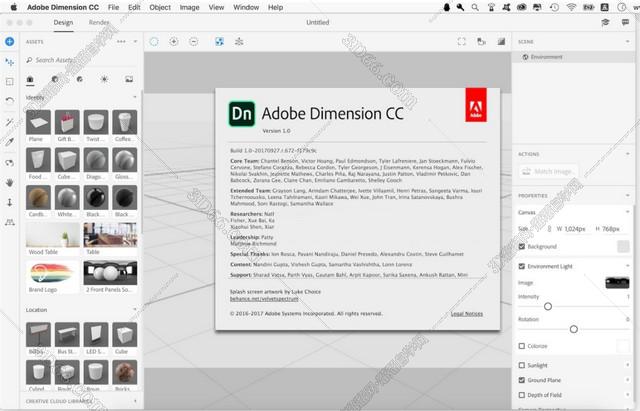
Task: Collapse the Actions panel section
Action: point(627,154)
